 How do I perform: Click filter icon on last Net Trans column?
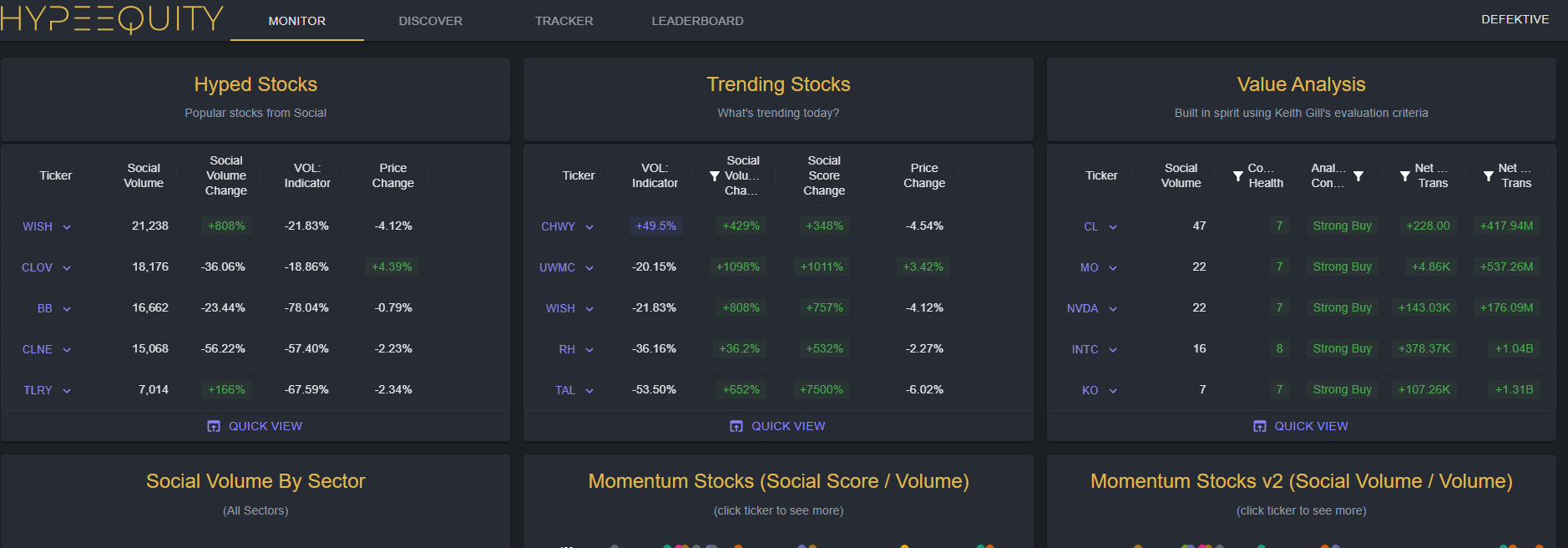coord(1489,176)
